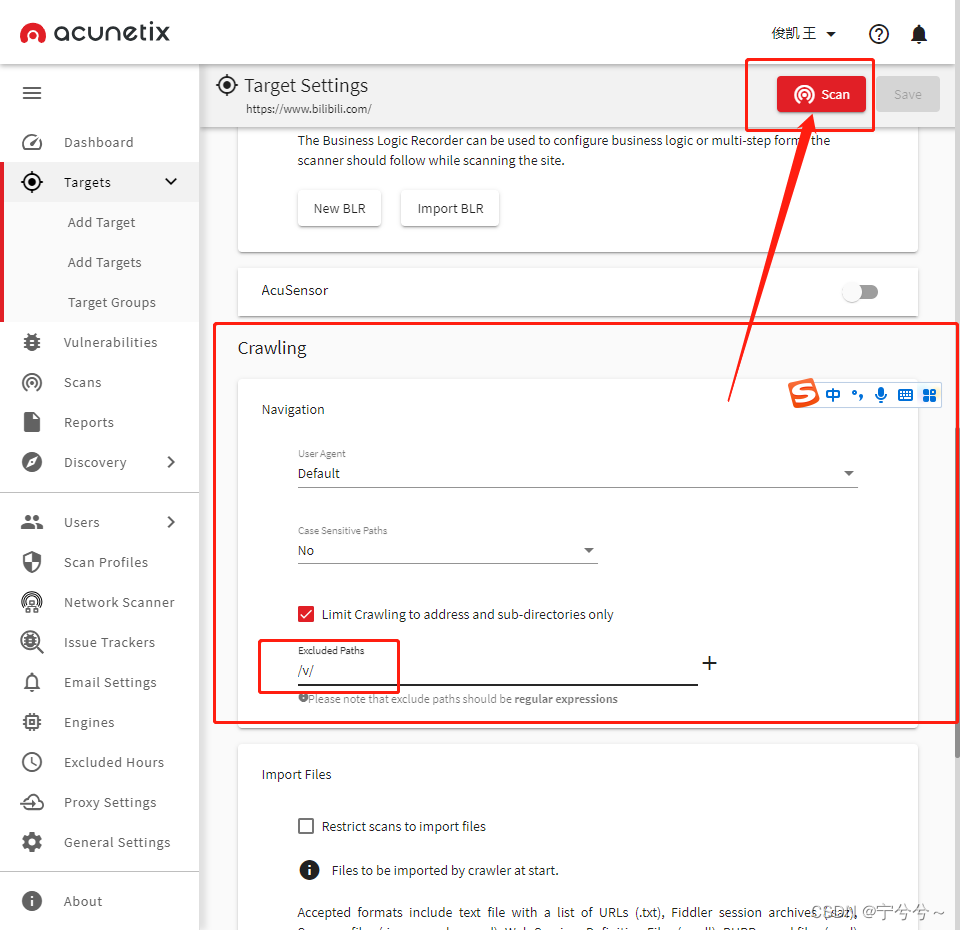Click the Engines chip icon
The width and height of the screenshot is (960, 930).
(x=32, y=722)
